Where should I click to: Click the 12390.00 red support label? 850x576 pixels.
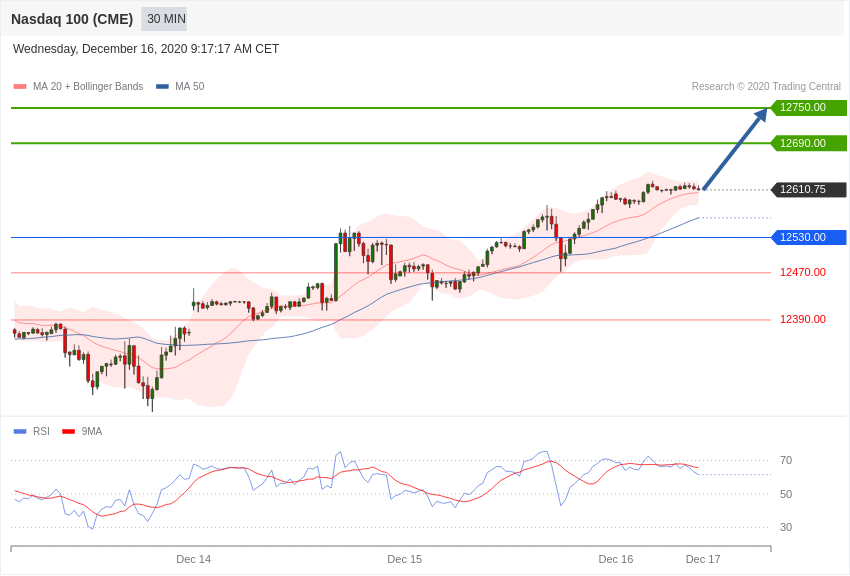[x=803, y=319]
